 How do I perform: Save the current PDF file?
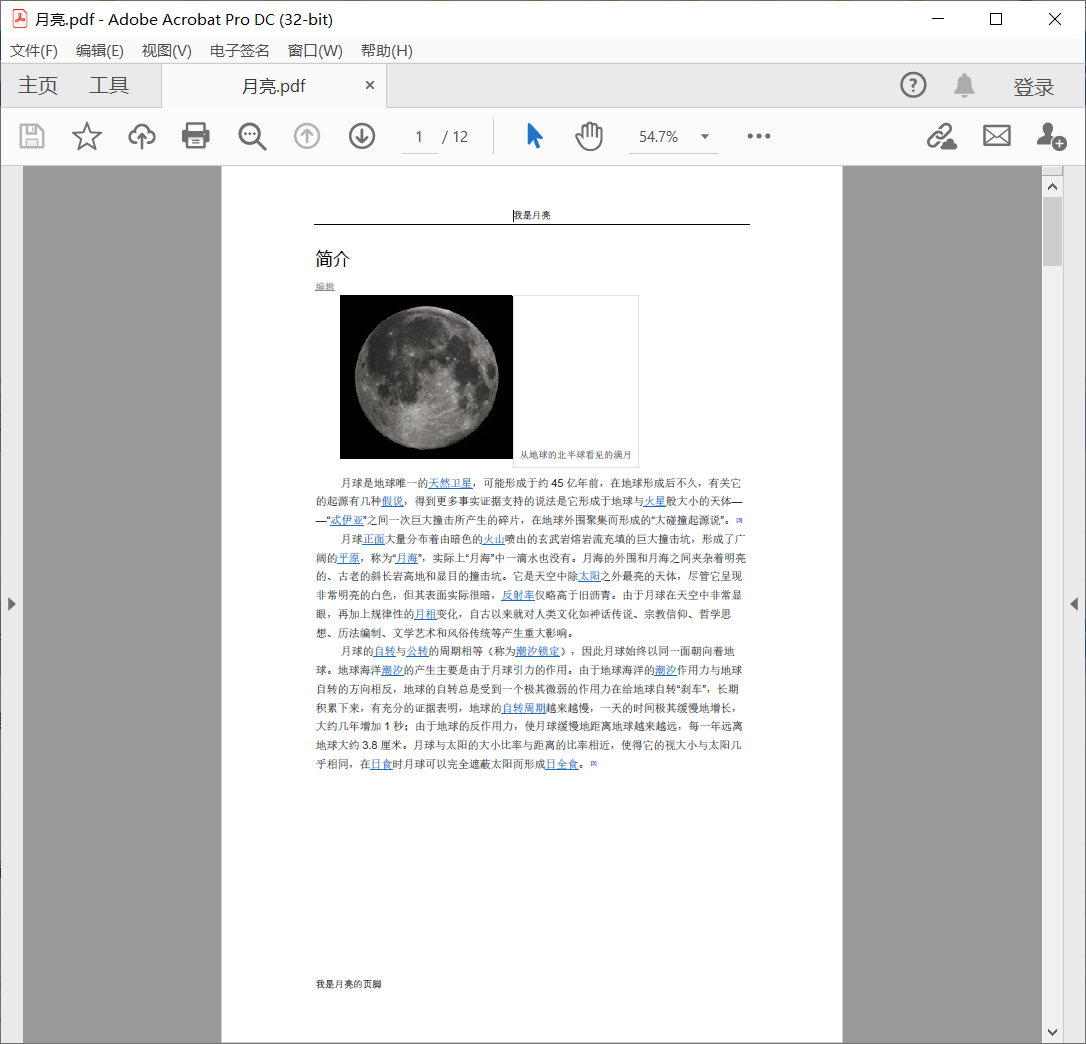point(31,136)
